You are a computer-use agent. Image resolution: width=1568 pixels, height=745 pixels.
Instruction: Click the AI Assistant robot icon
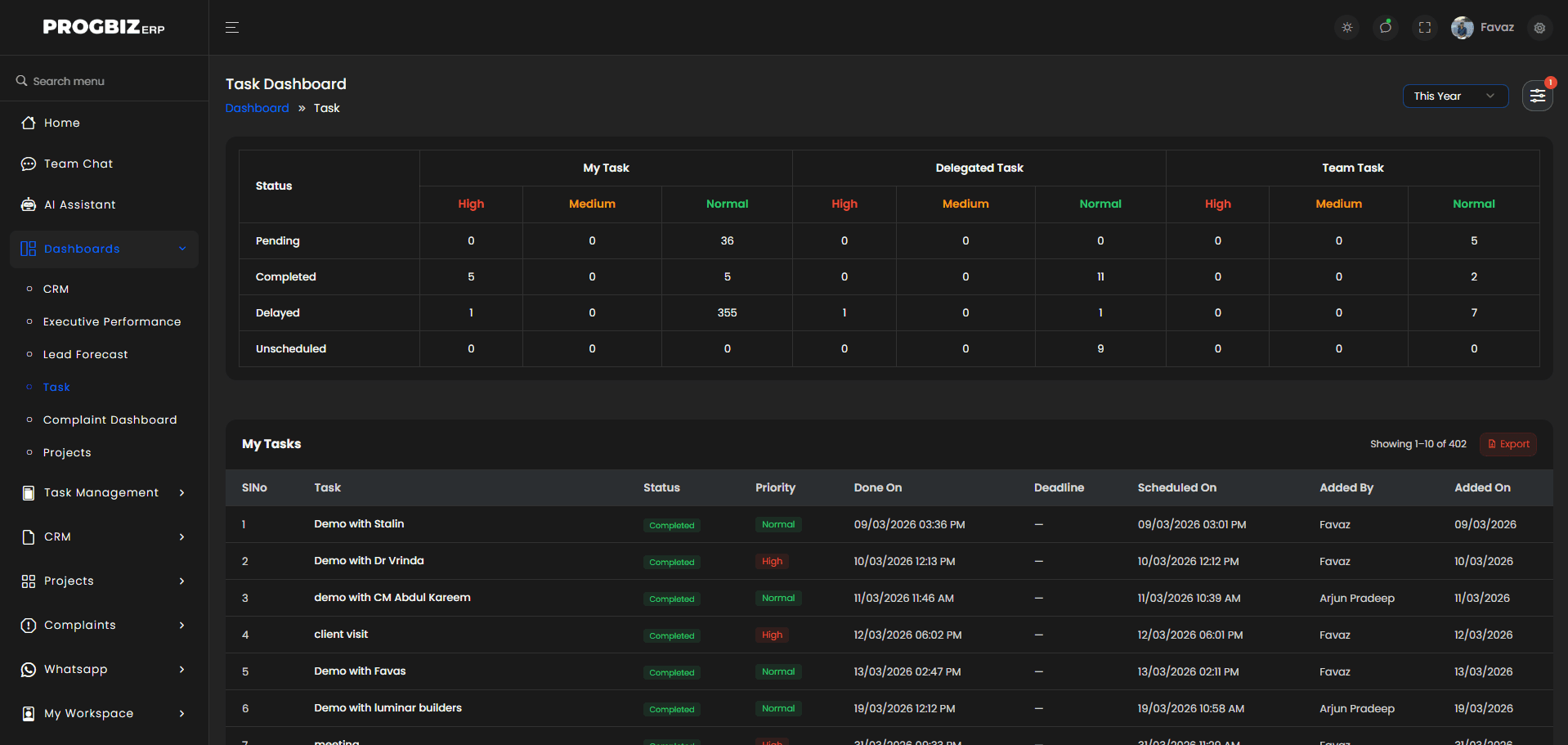pyautogui.click(x=29, y=204)
